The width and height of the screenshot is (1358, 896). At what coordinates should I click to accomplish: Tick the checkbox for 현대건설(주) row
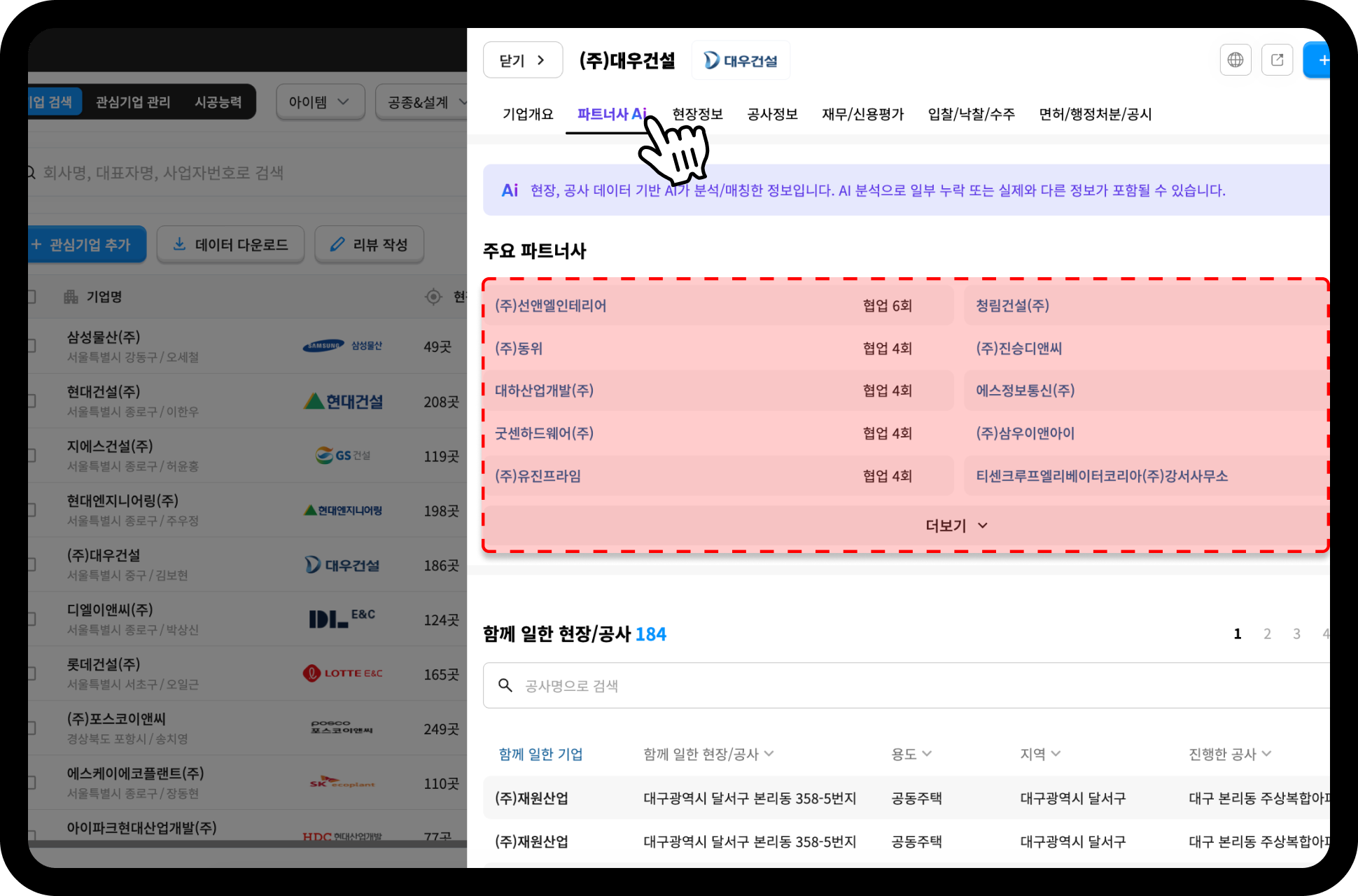pos(31,400)
